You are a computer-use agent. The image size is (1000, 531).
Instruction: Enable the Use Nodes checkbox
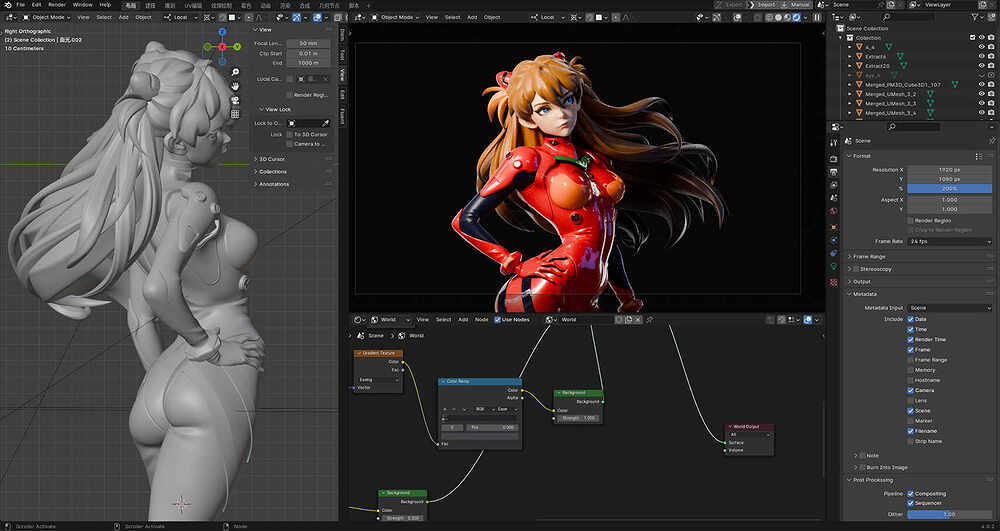point(497,319)
